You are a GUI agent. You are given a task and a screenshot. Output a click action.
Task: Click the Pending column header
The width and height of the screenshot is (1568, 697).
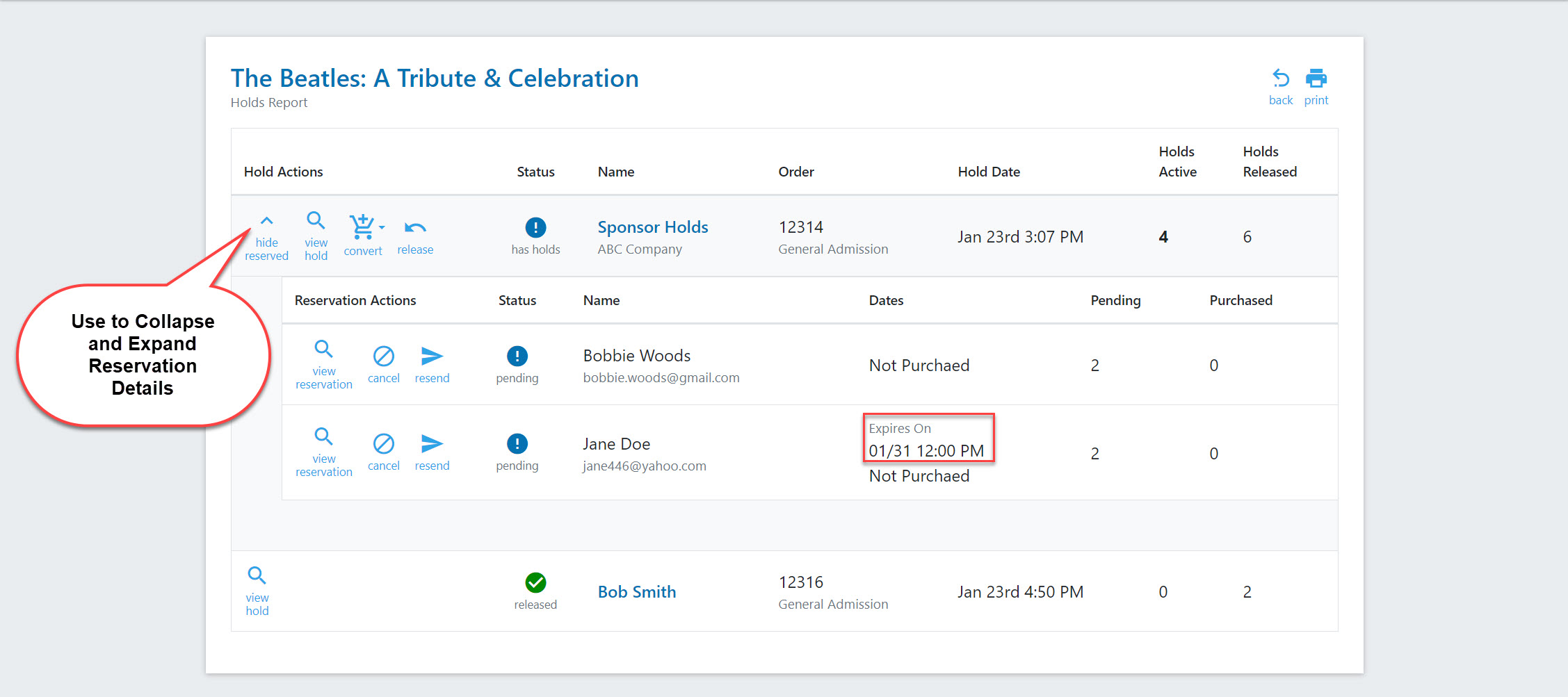tap(1115, 300)
